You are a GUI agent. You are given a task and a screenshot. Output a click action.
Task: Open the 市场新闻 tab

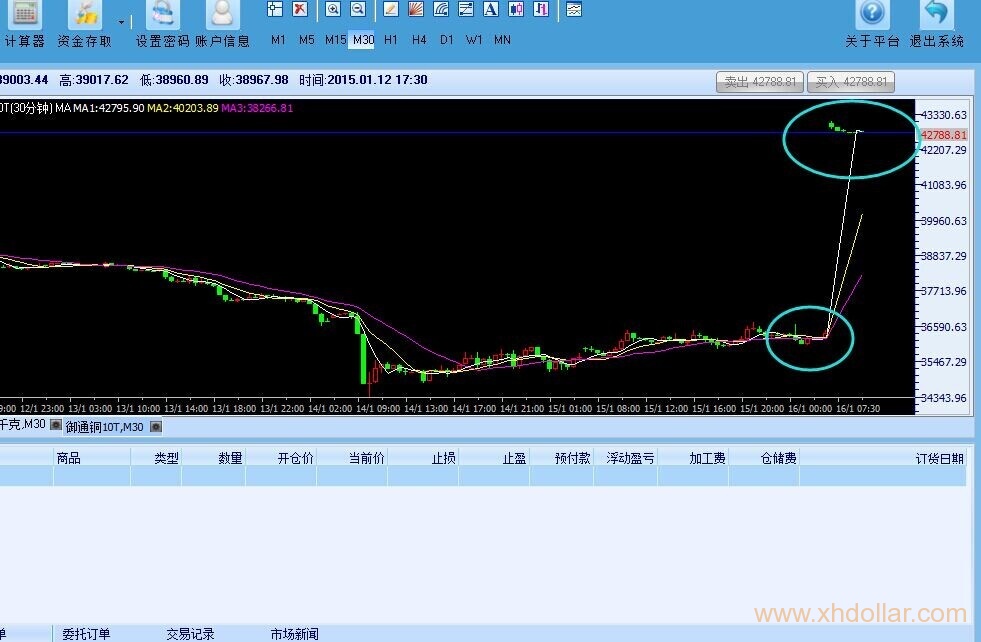[294, 634]
